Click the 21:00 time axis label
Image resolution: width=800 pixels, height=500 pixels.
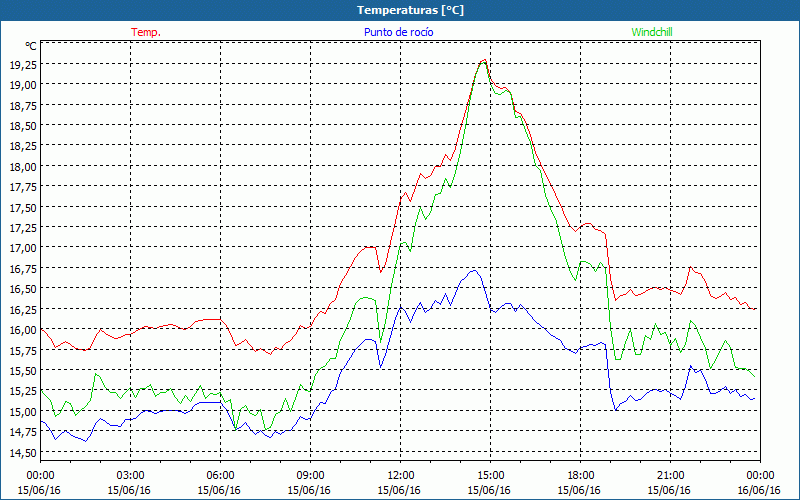(x=670, y=475)
